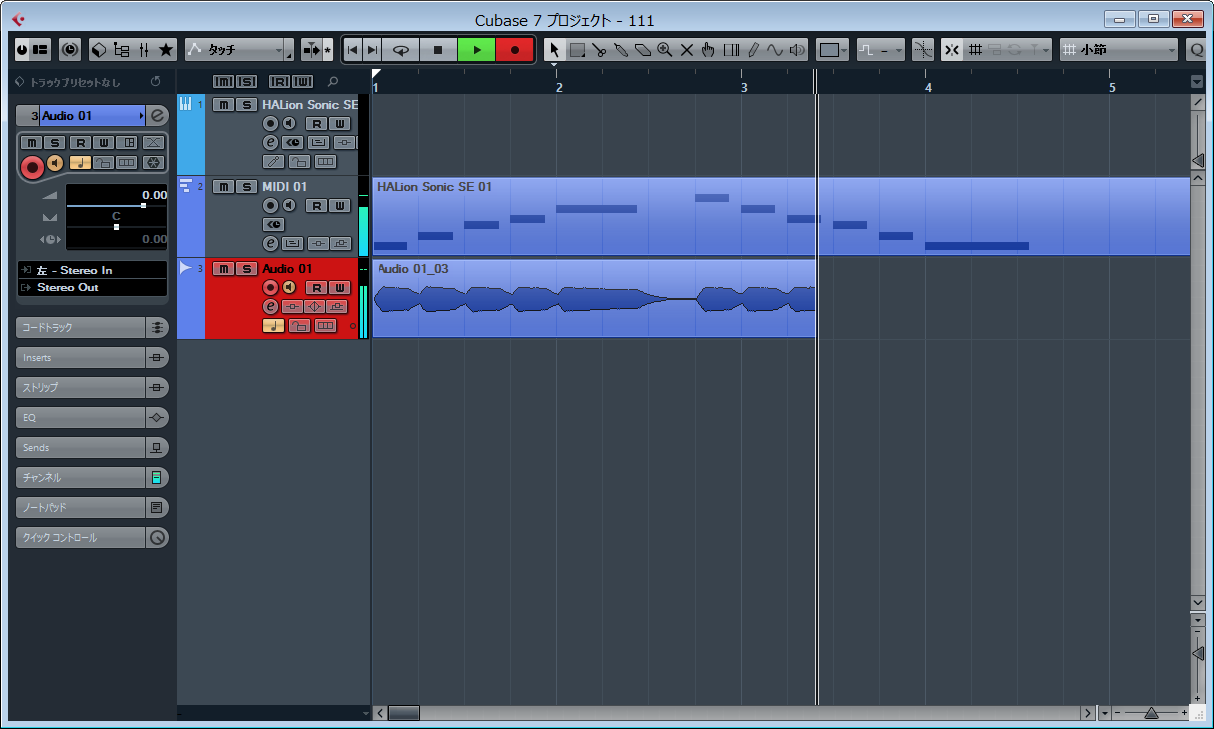Solo the MIDI 01 track
Image resolution: width=1214 pixels, height=729 pixels.
246,187
